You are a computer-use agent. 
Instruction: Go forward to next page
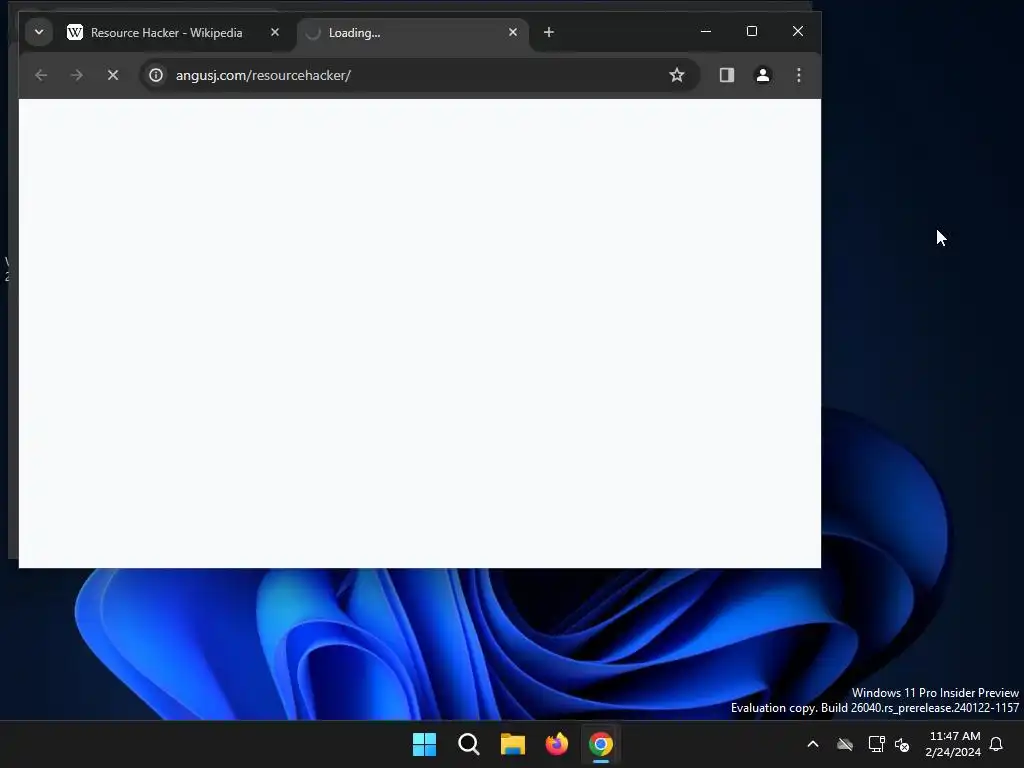pyautogui.click(x=77, y=75)
